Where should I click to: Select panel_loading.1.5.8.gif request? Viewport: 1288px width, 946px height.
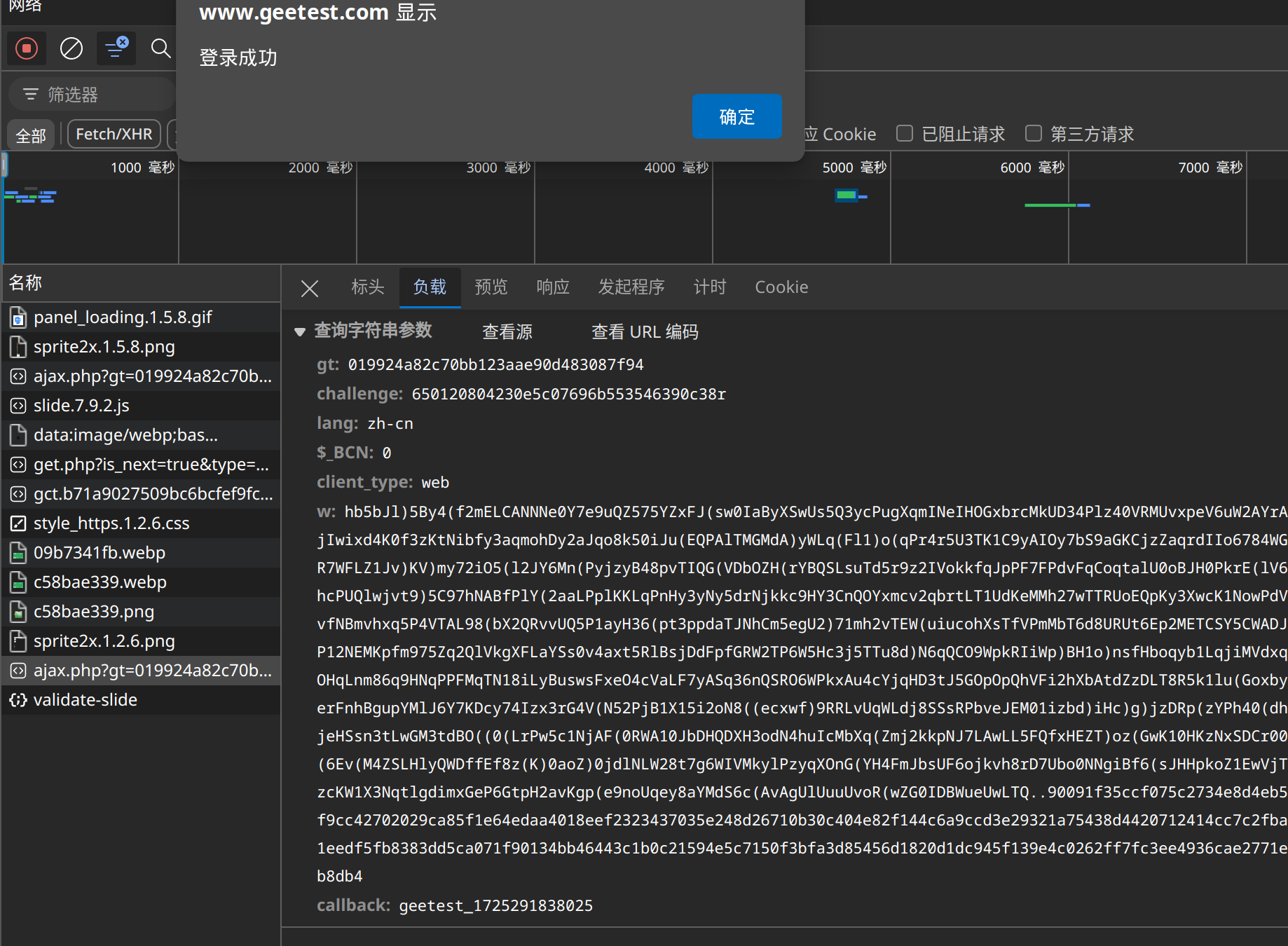(141, 317)
